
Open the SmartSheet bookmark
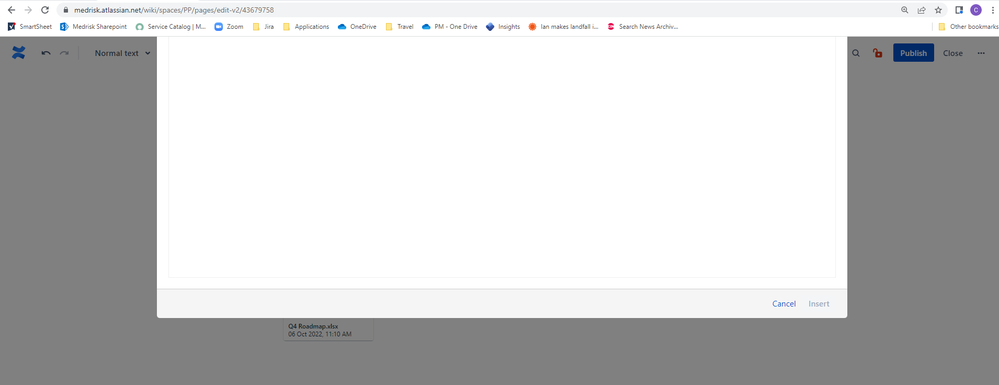(30, 27)
